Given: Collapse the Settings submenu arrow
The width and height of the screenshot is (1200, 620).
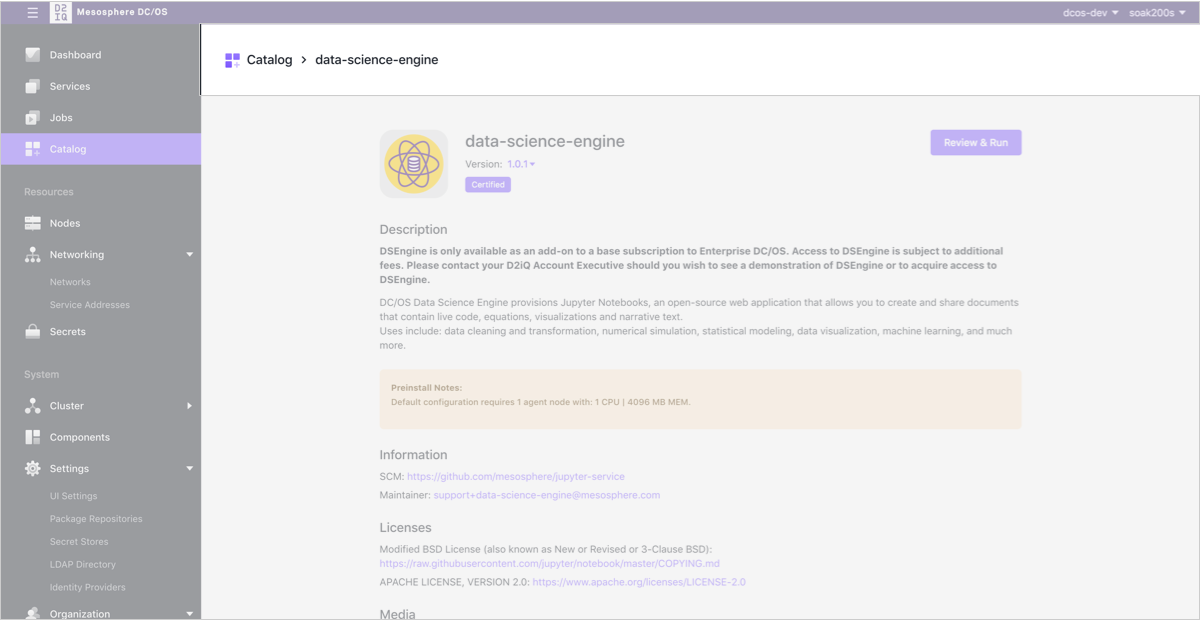Looking at the screenshot, I should tap(190, 468).
